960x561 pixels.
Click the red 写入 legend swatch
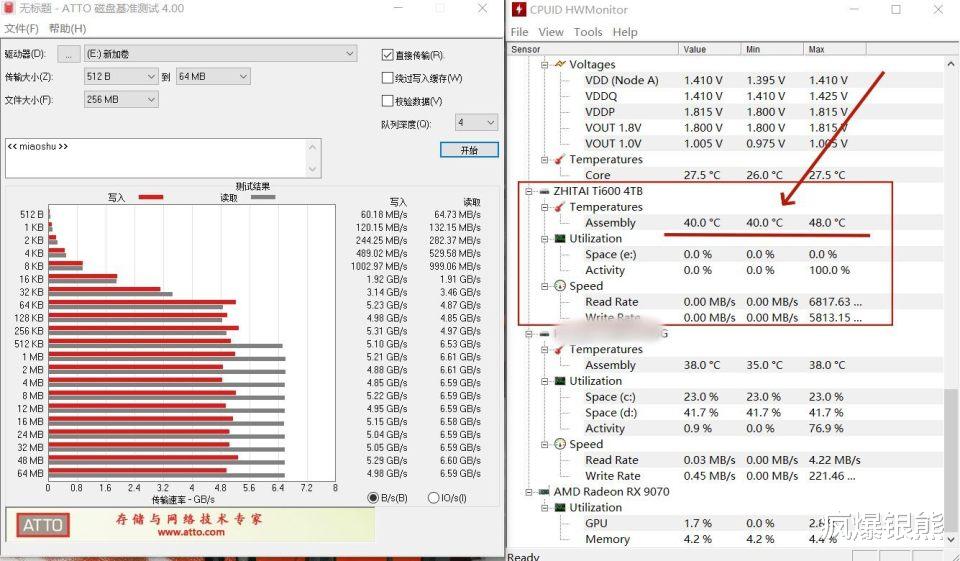[x=151, y=197]
